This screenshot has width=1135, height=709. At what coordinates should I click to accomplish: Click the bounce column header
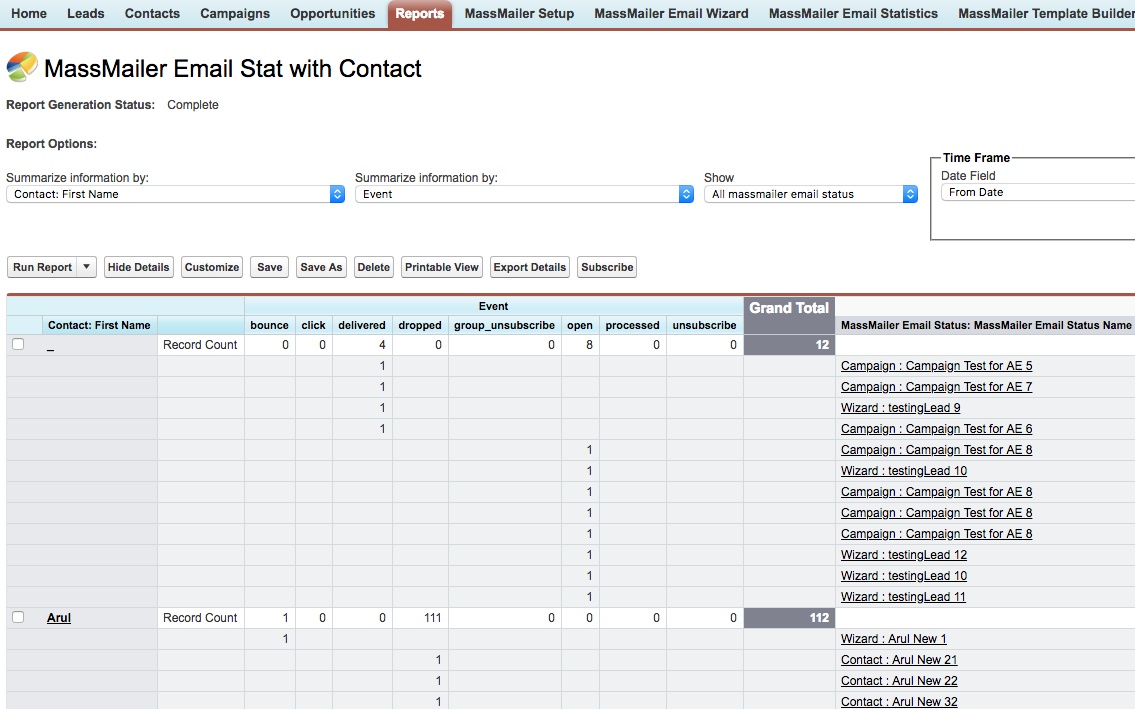[269, 325]
